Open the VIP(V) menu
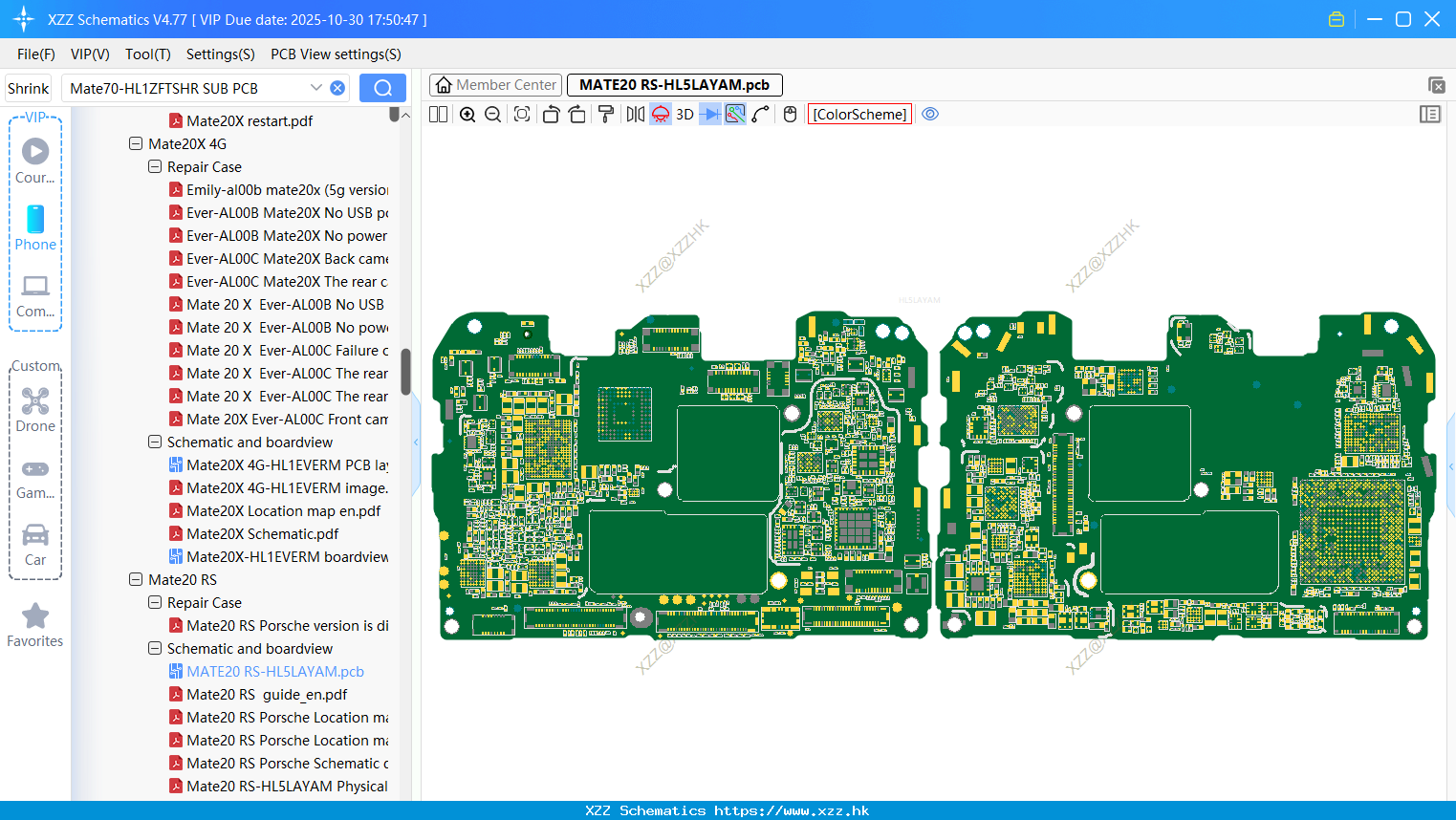1456x820 pixels. (x=90, y=54)
